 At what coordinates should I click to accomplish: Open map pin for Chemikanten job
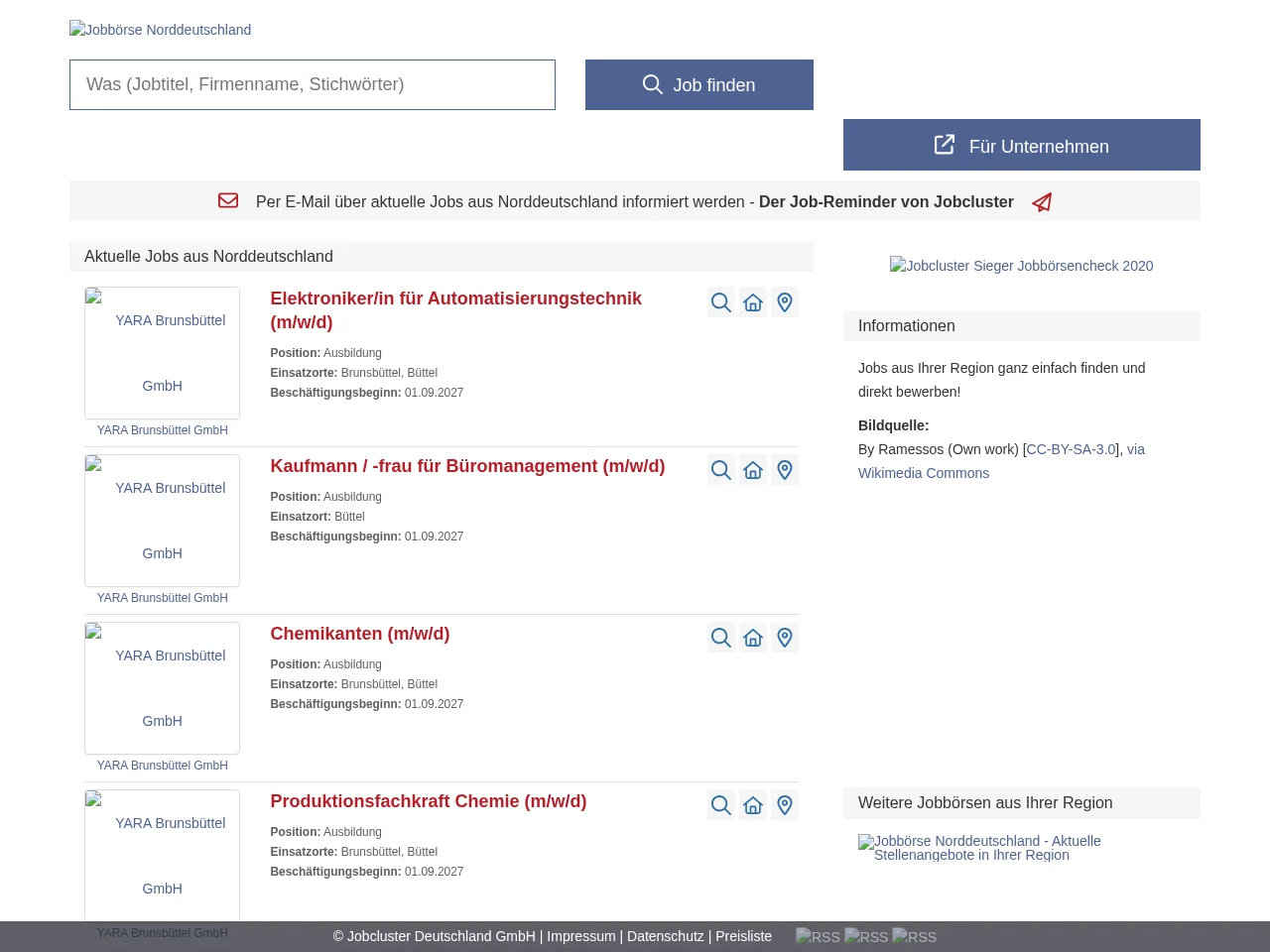point(785,638)
